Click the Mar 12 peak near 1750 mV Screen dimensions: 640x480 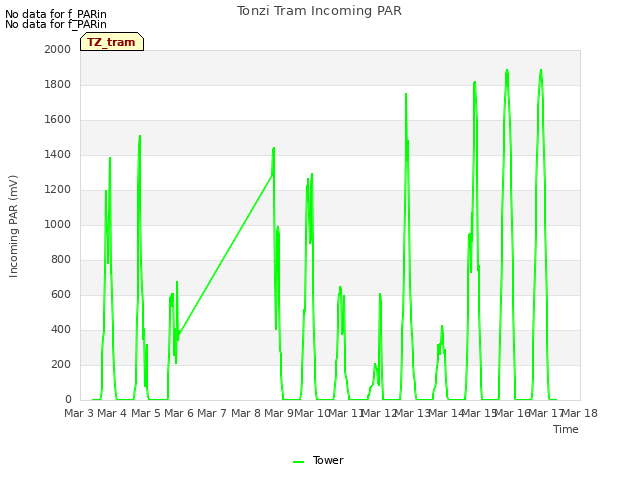tap(406, 94)
